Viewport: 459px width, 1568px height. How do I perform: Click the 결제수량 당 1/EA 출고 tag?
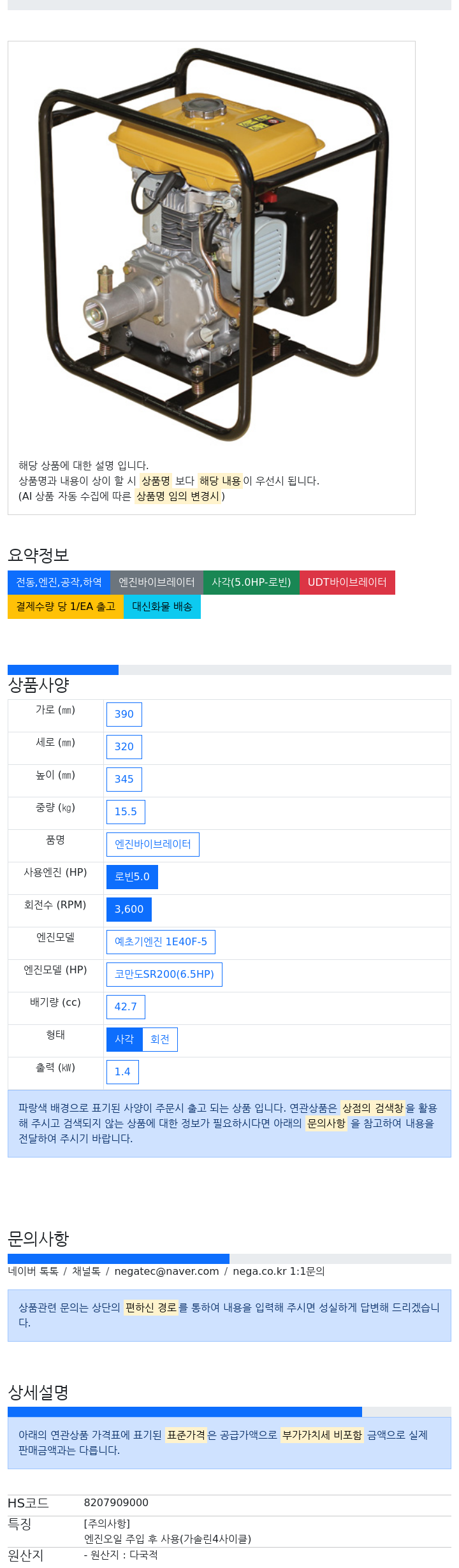click(66, 607)
